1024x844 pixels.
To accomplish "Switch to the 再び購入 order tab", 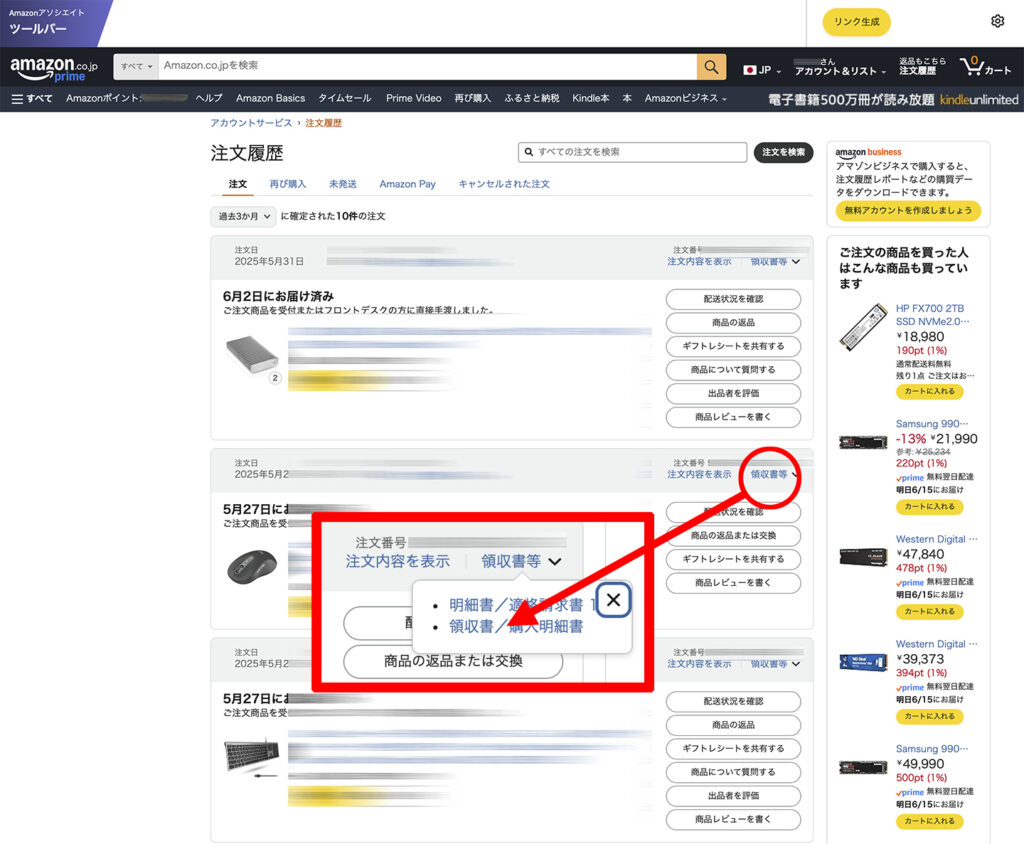I will [288, 184].
